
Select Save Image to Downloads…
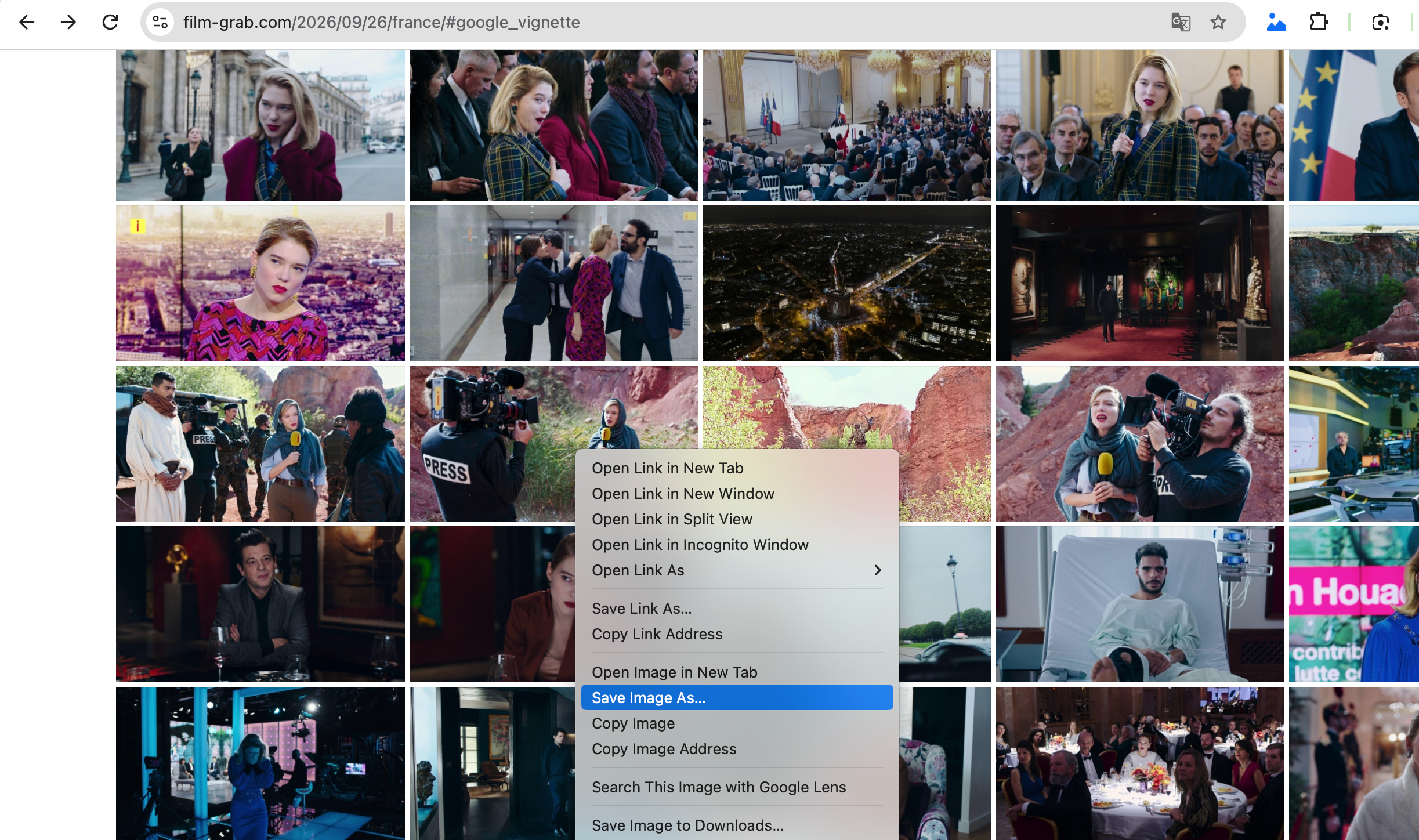[737, 825]
